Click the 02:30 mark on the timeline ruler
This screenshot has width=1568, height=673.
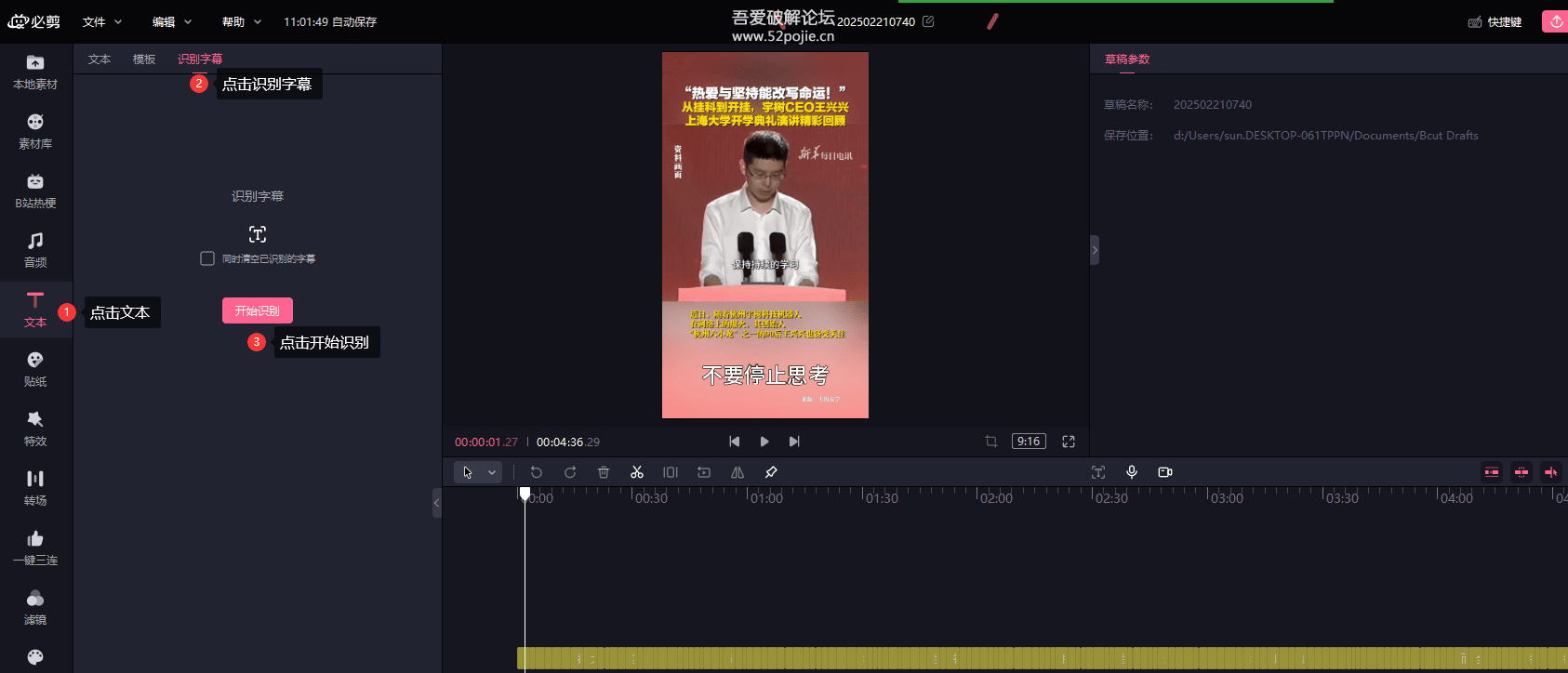(1111, 498)
